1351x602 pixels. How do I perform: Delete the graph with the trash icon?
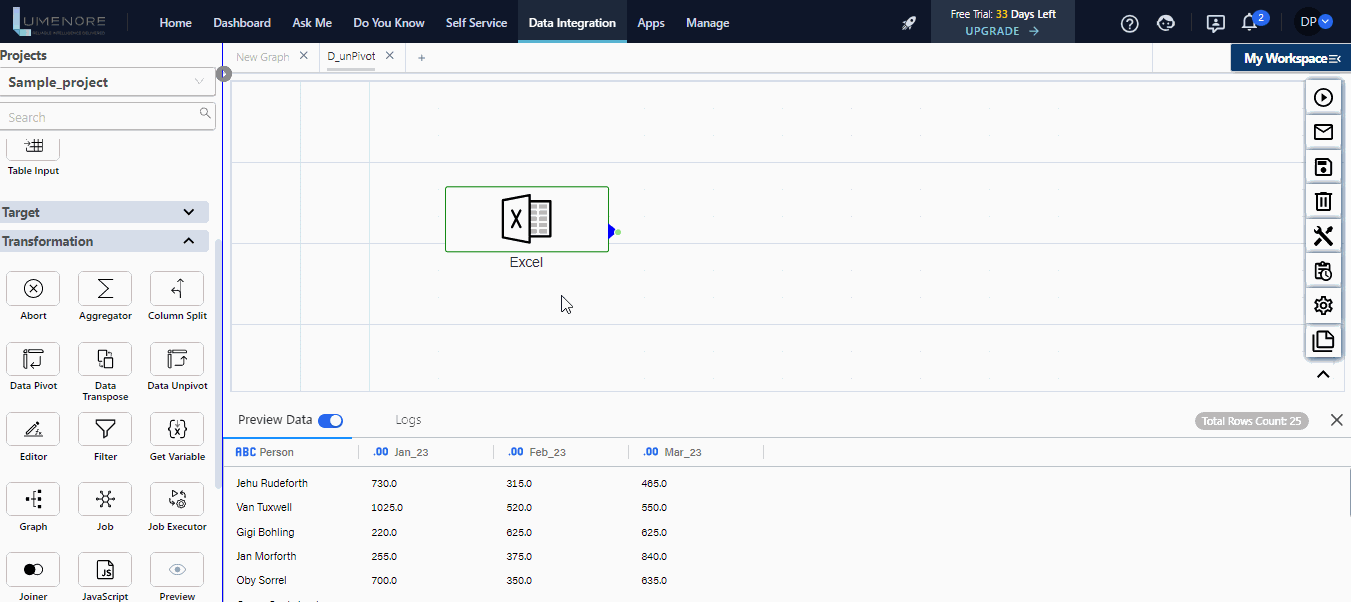[x=1323, y=201]
